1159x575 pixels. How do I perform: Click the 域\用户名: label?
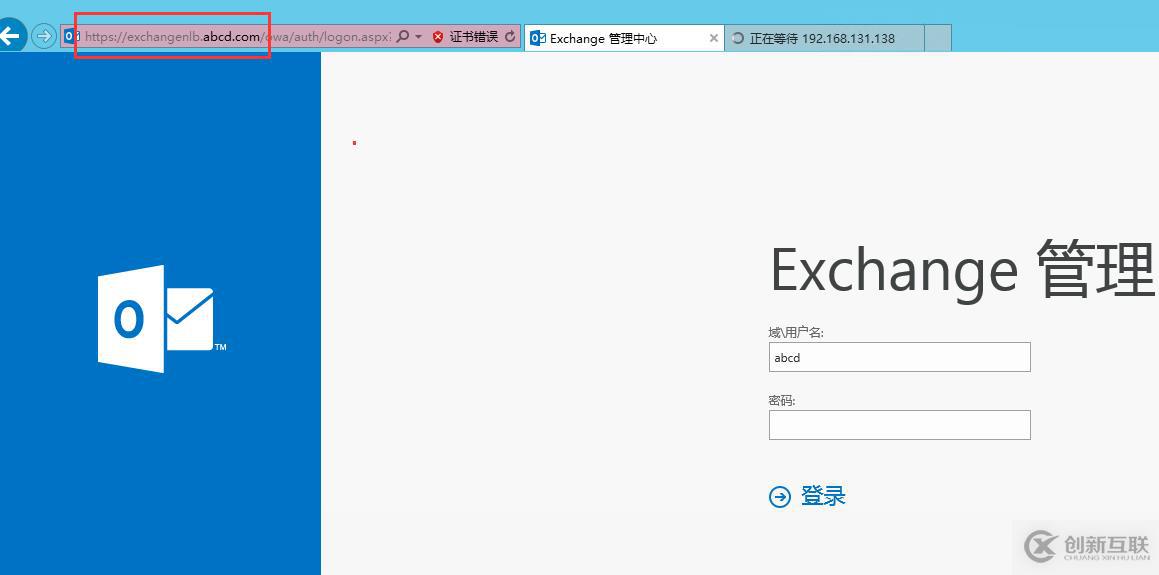pyautogui.click(x=796, y=333)
